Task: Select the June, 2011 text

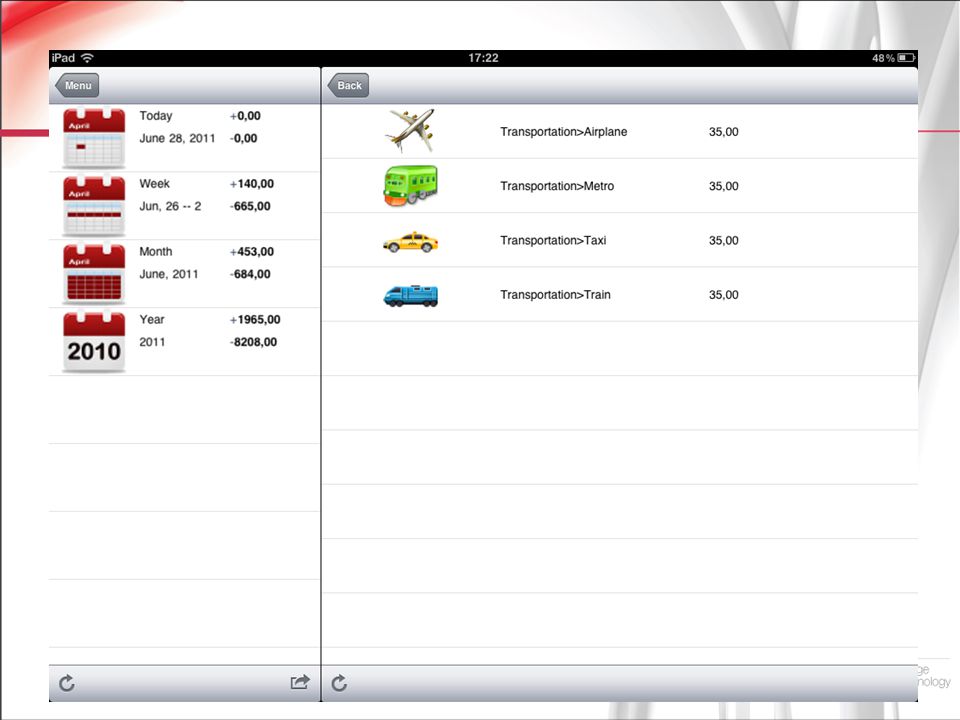Action: tap(168, 274)
